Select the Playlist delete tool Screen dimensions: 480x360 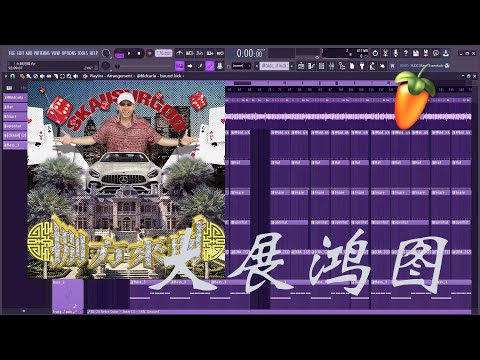pos(36,76)
